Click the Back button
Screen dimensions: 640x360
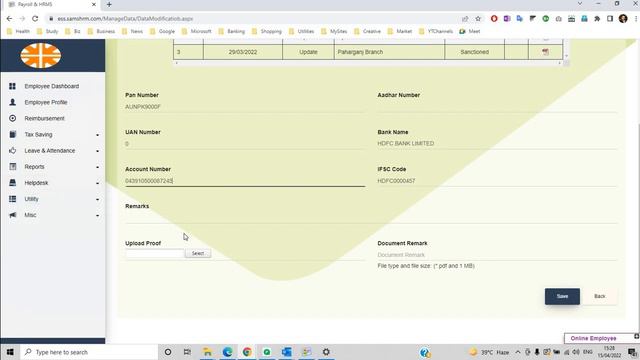point(600,296)
